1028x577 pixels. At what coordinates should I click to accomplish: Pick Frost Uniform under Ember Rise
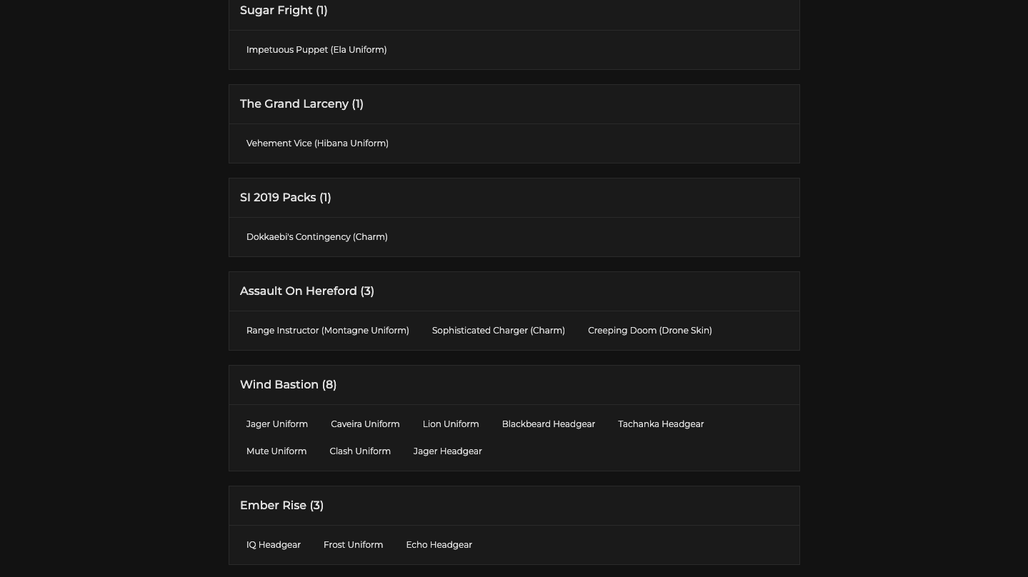[353, 545]
